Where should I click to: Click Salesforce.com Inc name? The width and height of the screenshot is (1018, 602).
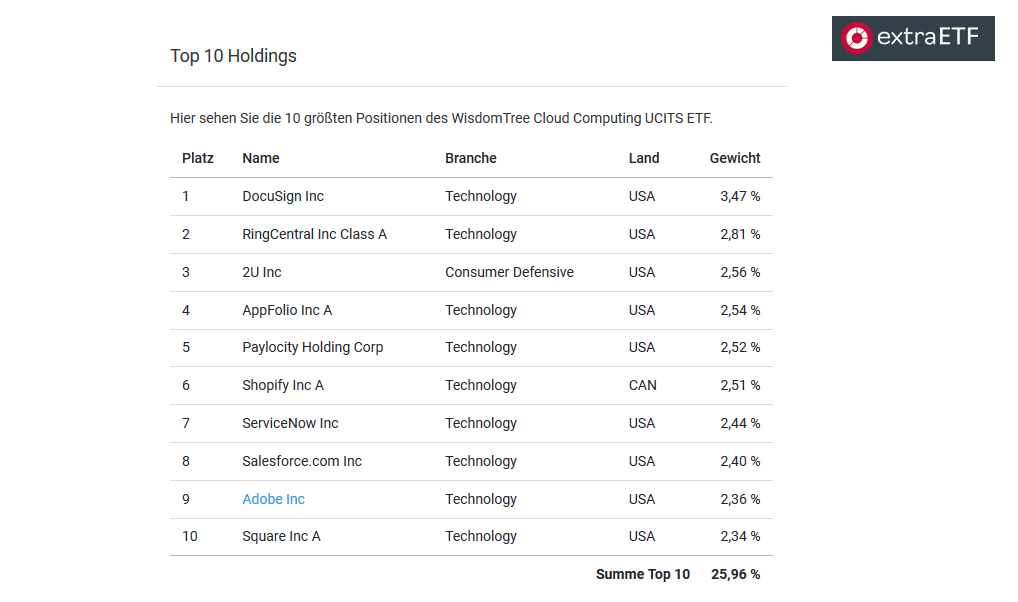pos(302,461)
